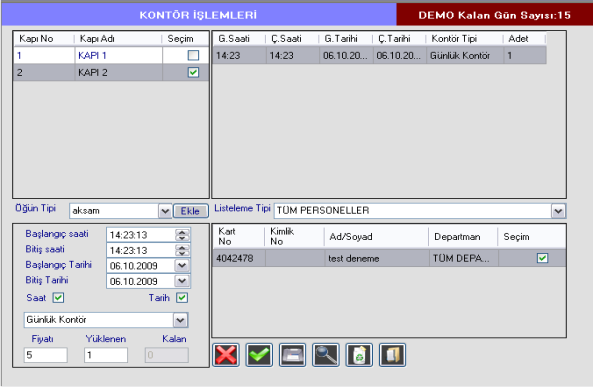Click the Departman column header
The image size is (593, 387).
463,236
